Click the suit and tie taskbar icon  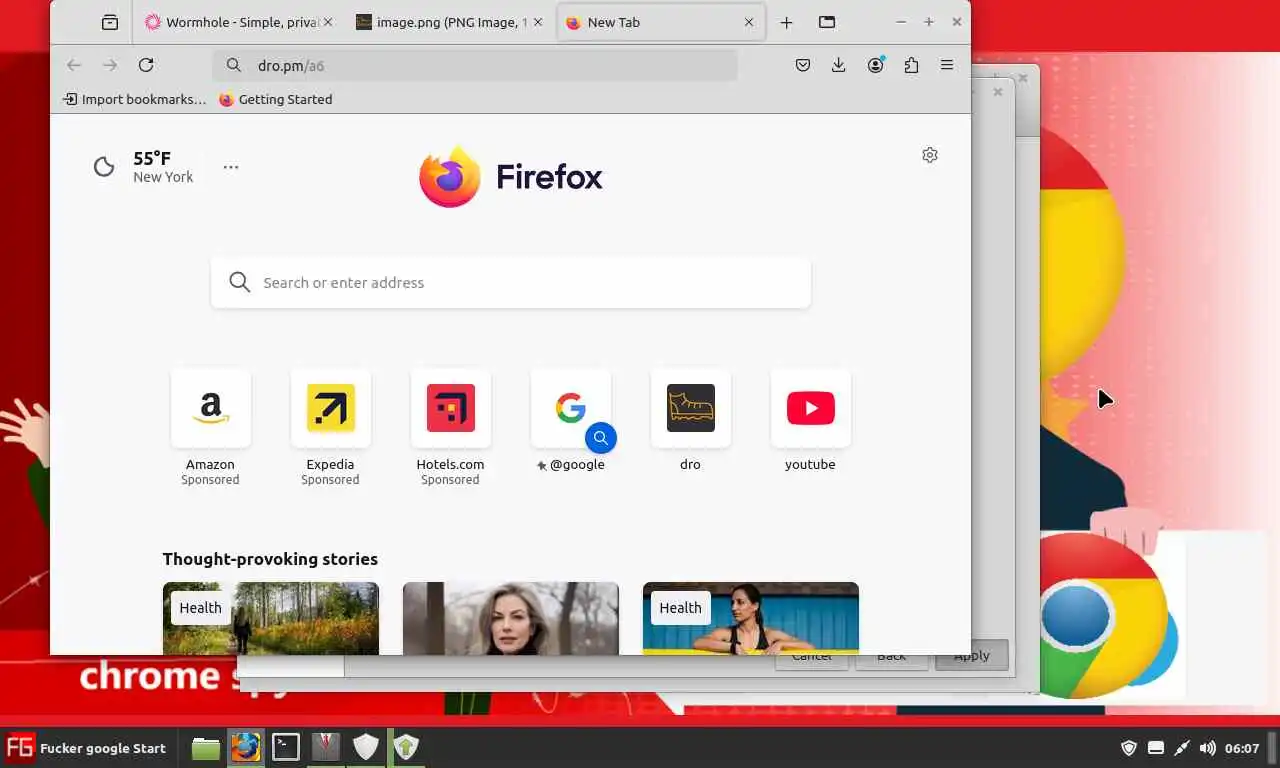click(x=326, y=747)
